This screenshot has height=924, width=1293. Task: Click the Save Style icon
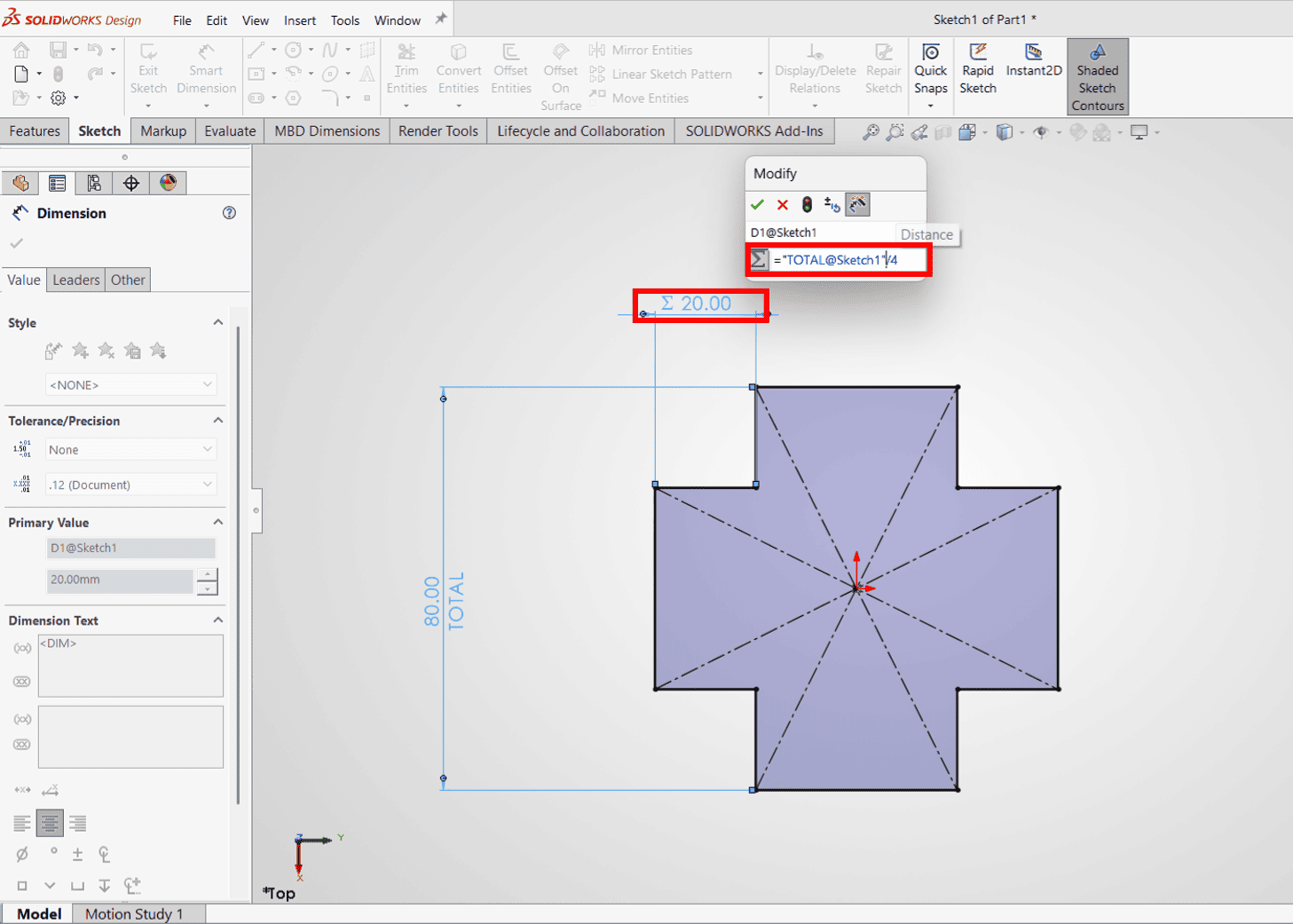click(x=133, y=351)
